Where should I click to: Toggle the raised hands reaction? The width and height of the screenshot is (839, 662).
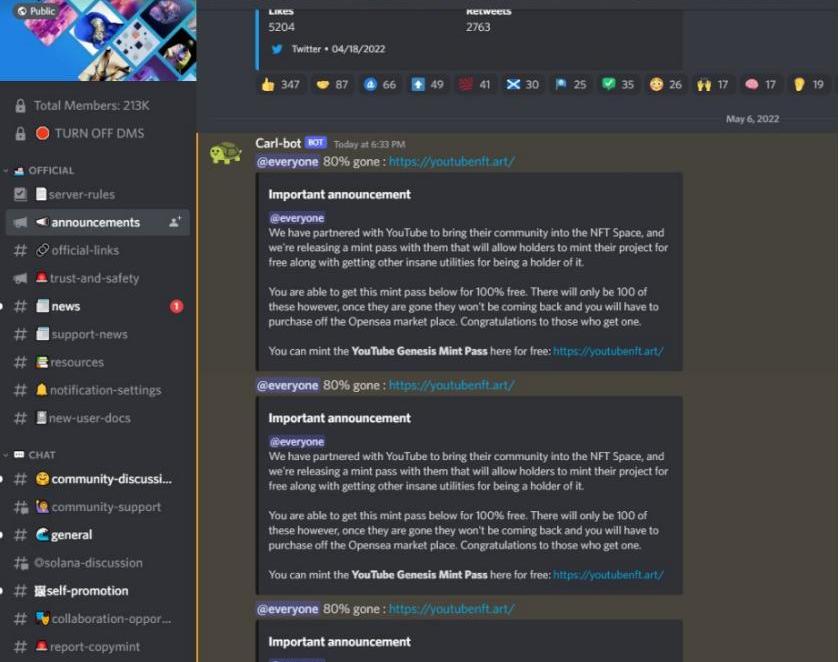[x=712, y=85]
